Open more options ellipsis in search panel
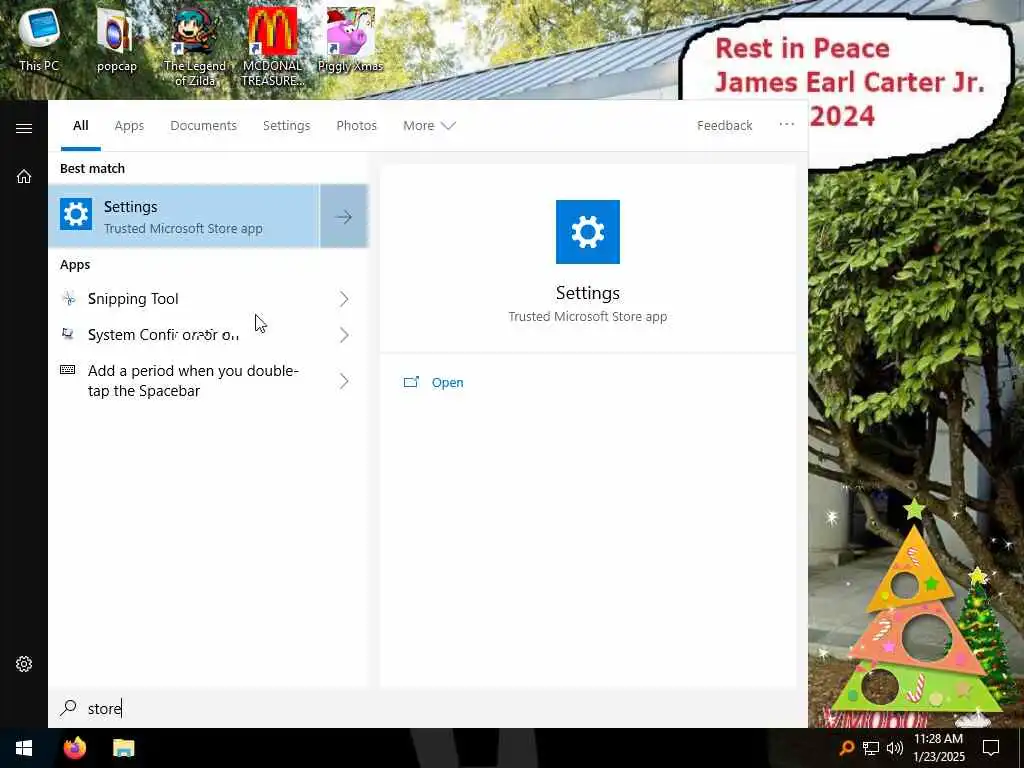The height and width of the screenshot is (768, 1024). click(786, 124)
